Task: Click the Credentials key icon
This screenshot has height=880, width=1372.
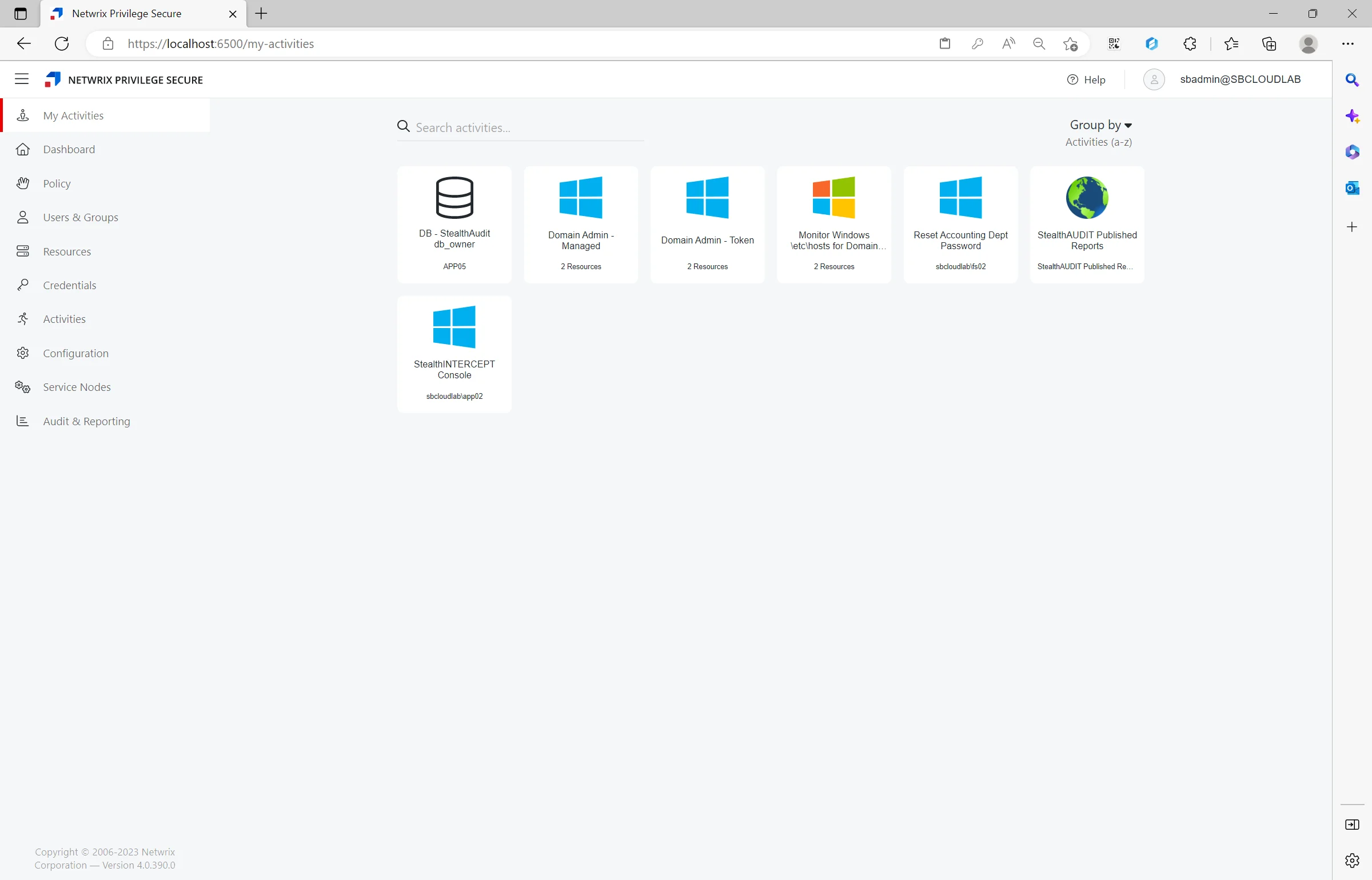Action: (23, 285)
